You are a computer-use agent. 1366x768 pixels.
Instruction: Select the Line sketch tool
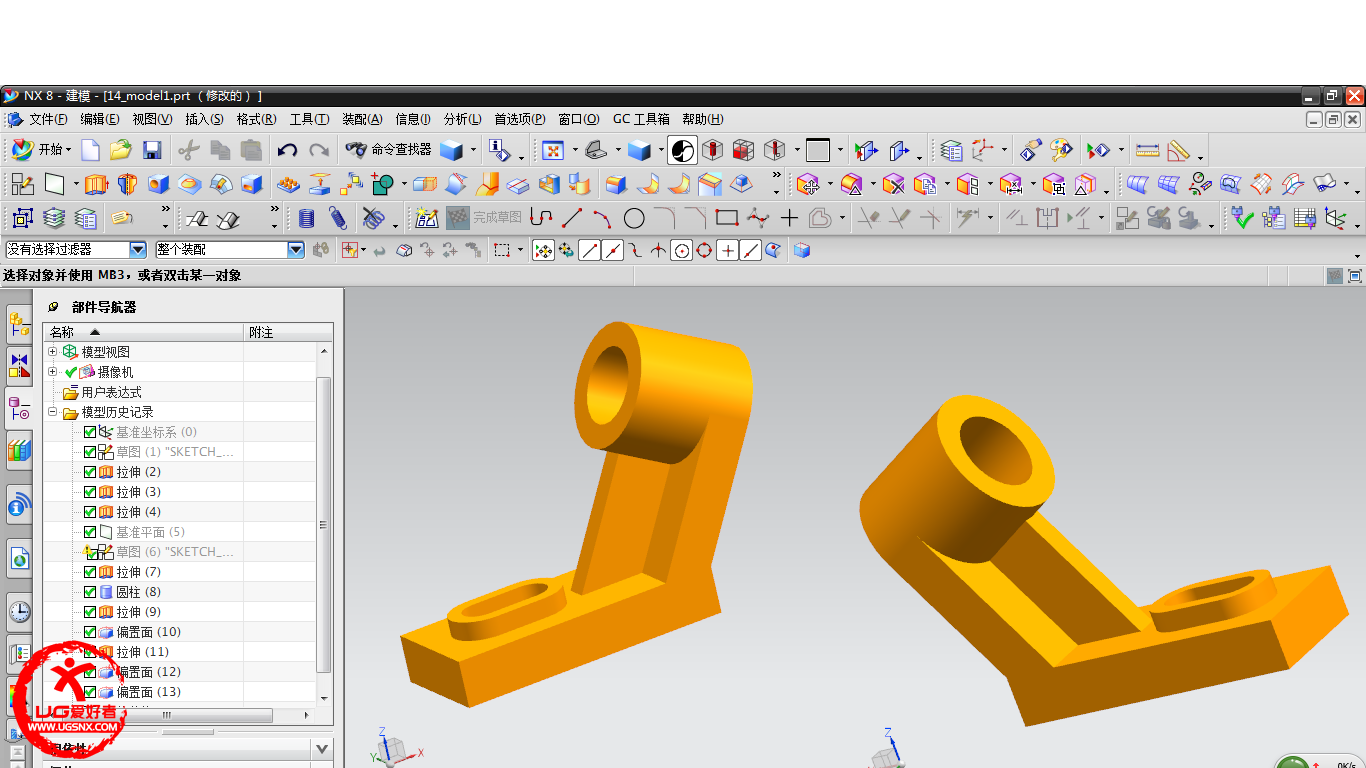pyautogui.click(x=572, y=217)
